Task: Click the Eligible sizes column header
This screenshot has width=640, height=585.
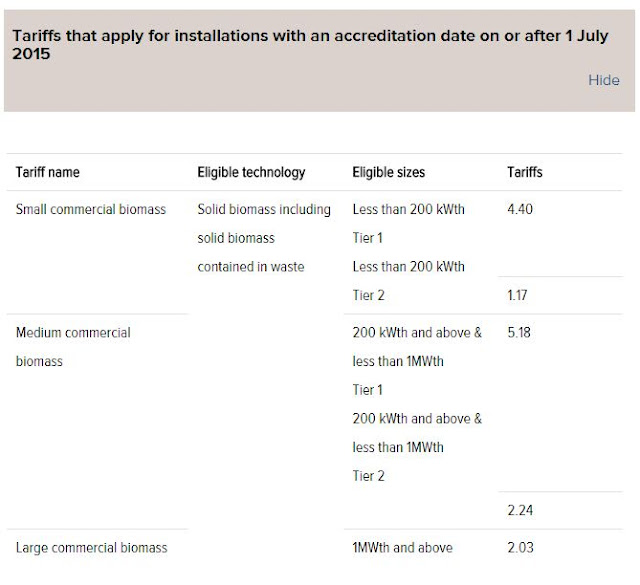Action: pos(389,172)
